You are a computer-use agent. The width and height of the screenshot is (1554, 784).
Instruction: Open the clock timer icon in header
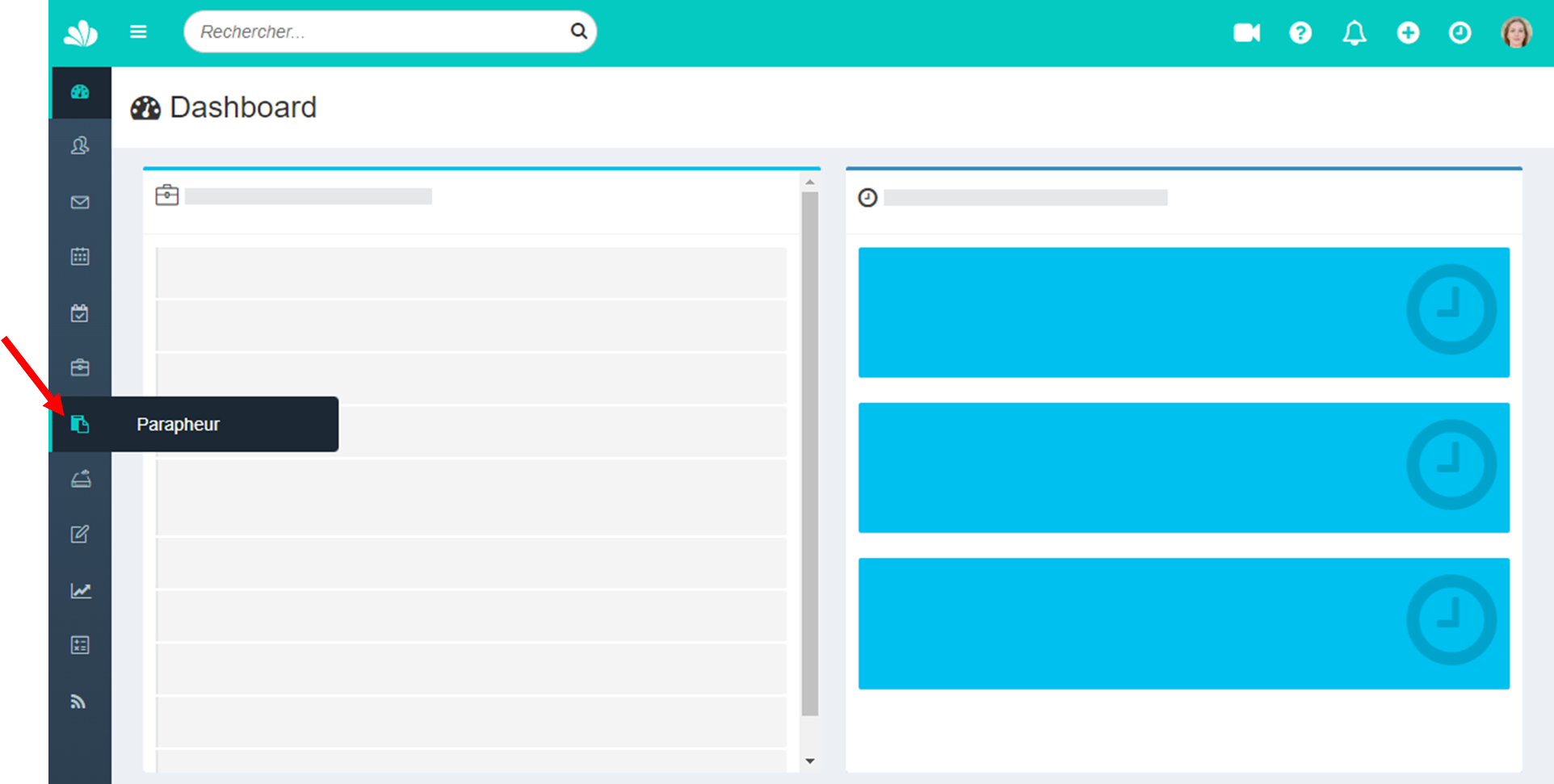tap(1459, 32)
